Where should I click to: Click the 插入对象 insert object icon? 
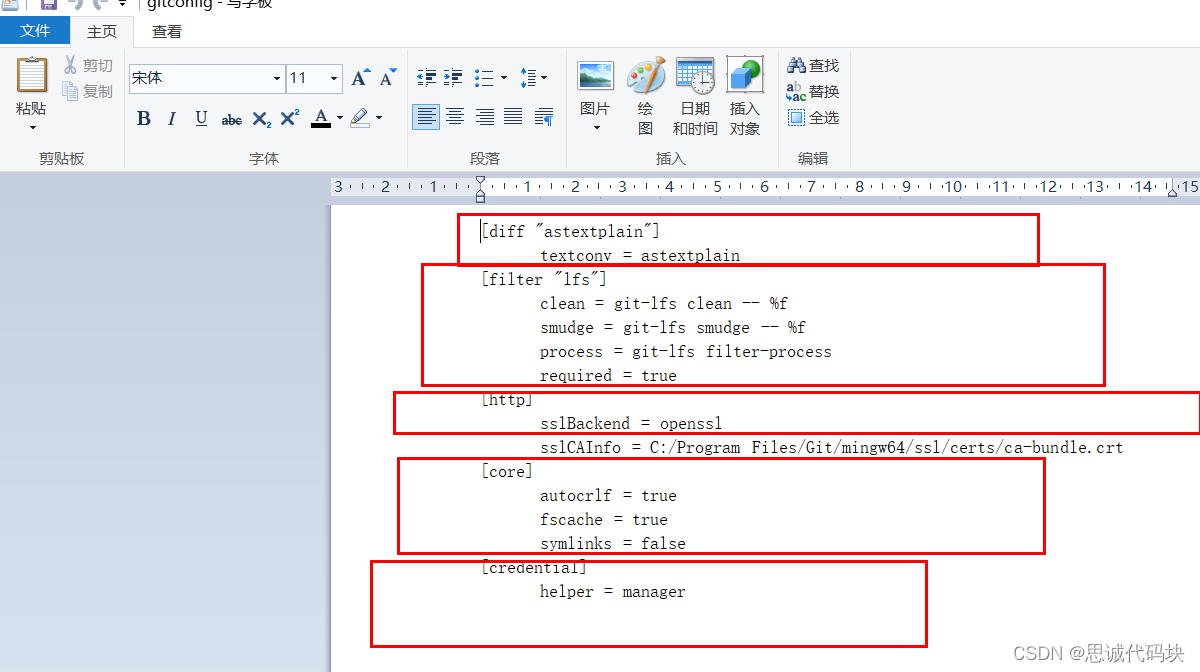click(x=745, y=76)
